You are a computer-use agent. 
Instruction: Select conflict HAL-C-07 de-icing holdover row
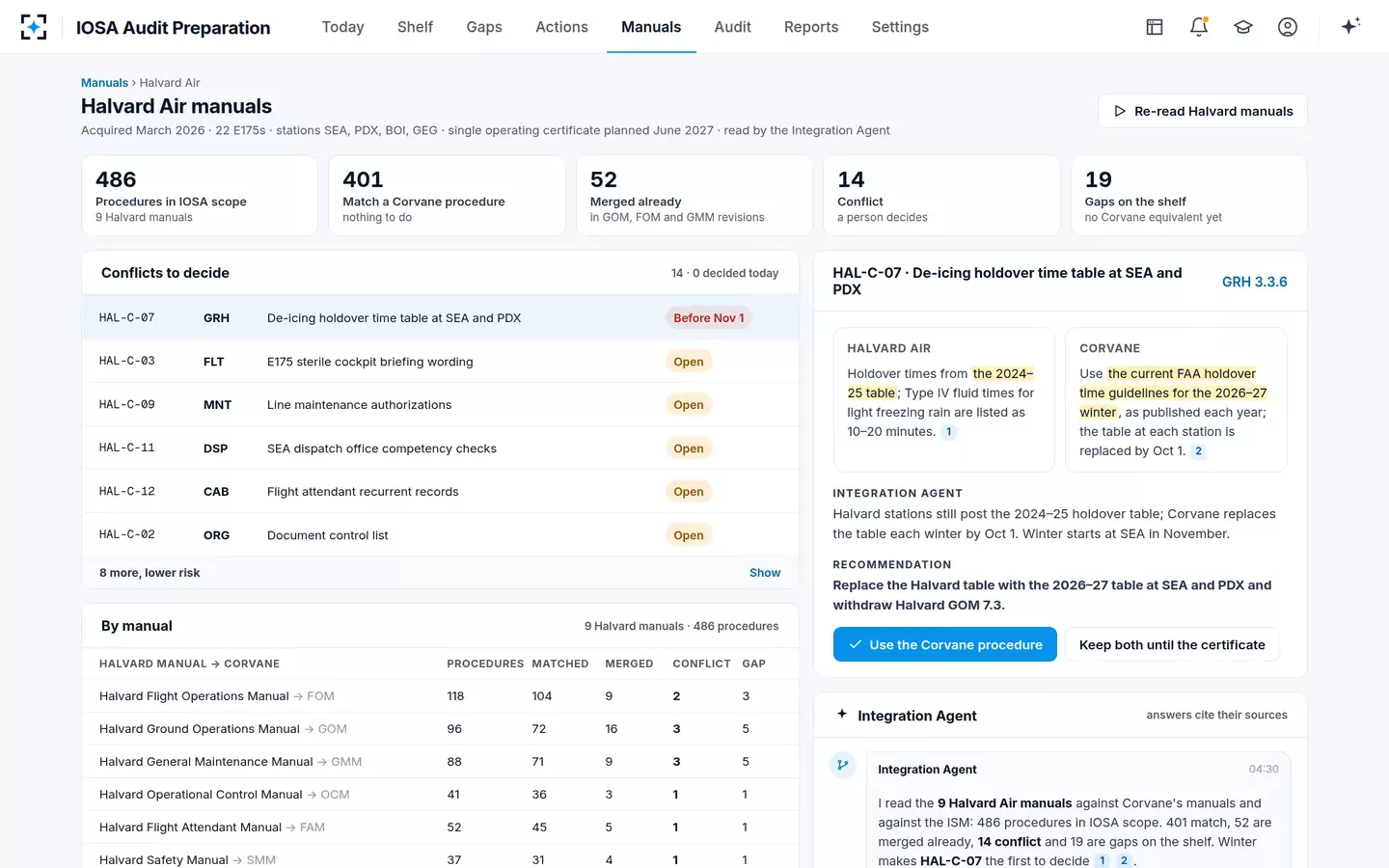click(440, 317)
